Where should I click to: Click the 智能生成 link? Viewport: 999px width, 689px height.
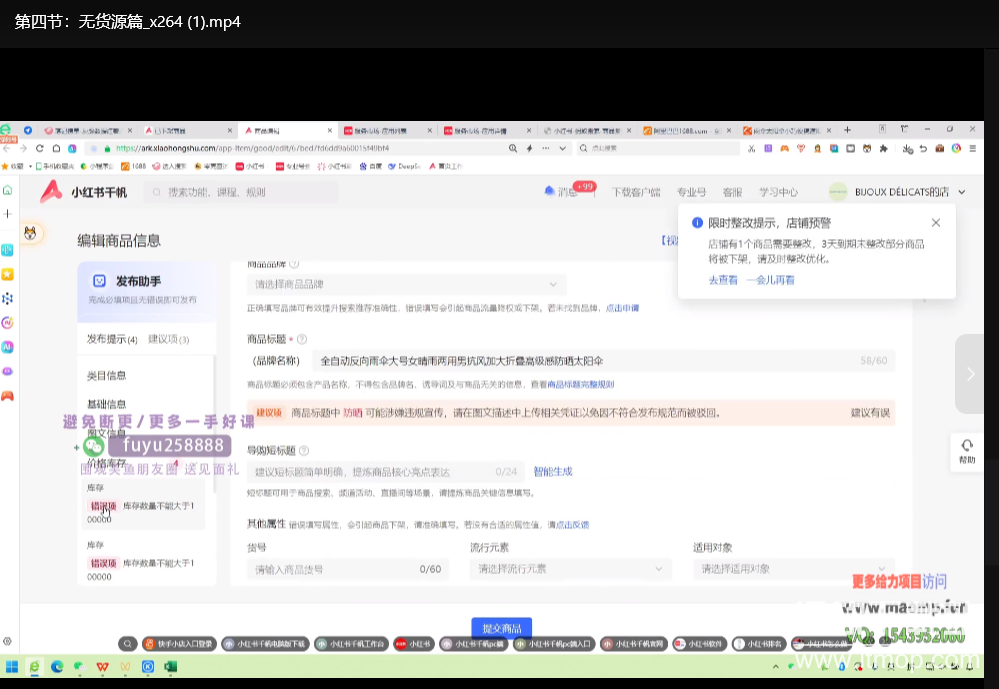tap(553, 471)
